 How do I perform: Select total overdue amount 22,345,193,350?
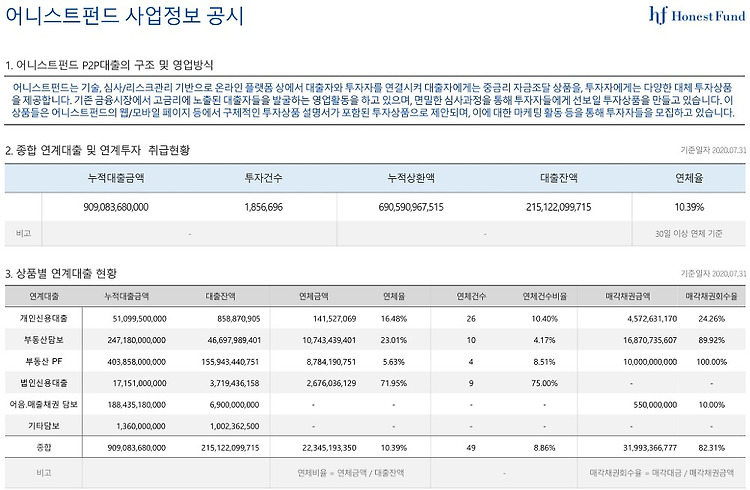point(330,448)
